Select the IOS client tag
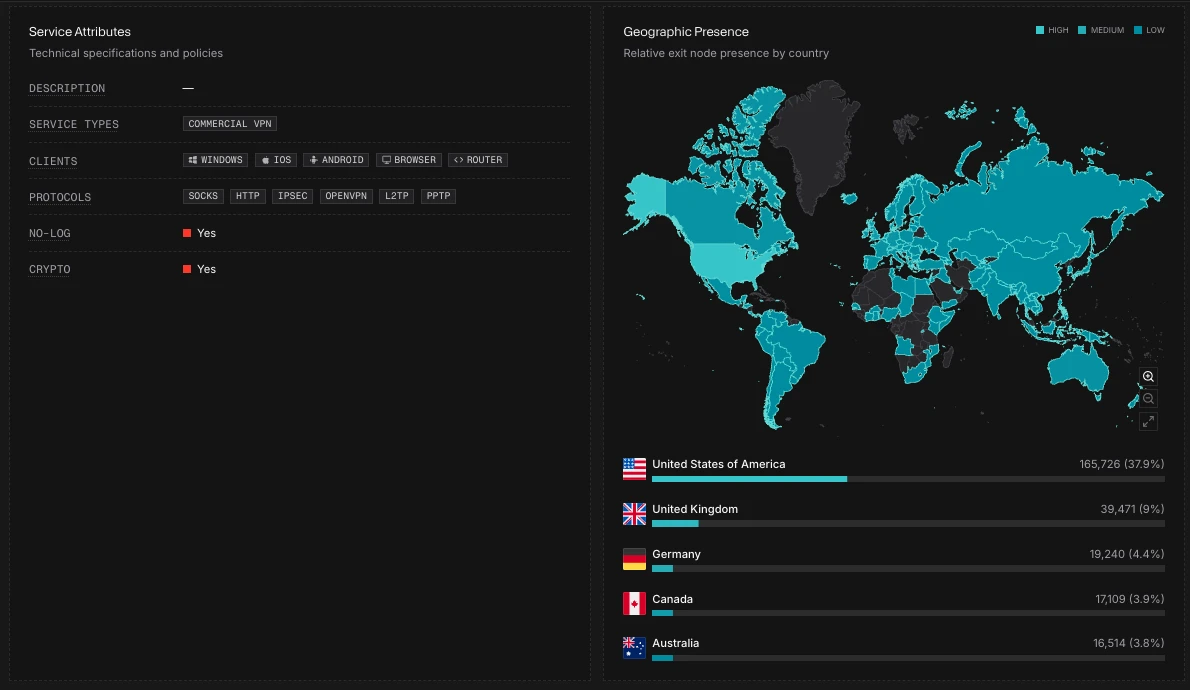Screen dimensions: 1190x690 (x=276, y=160)
